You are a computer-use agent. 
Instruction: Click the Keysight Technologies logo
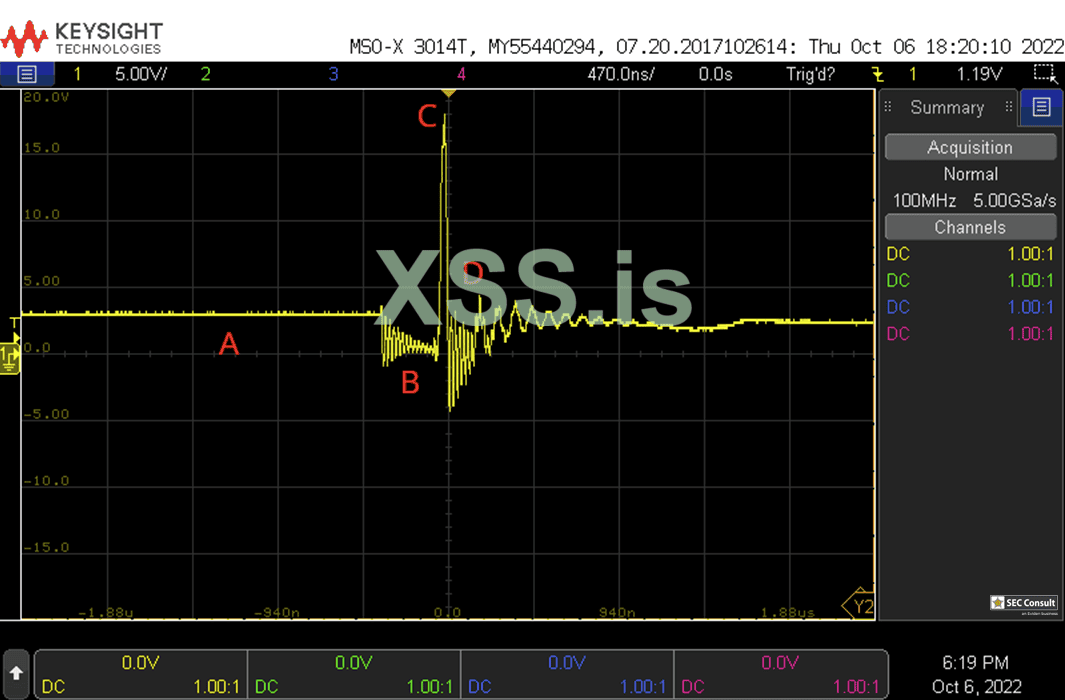pyautogui.click(x=82, y=38)
